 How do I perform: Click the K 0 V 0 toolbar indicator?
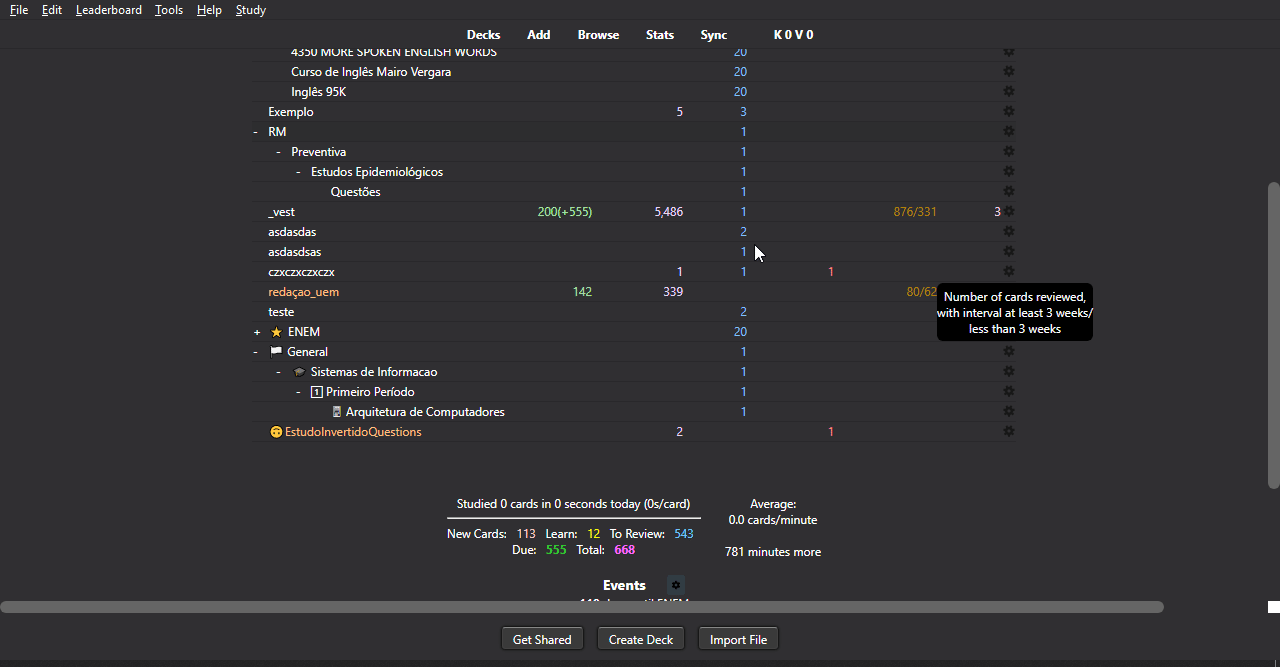pos(794,35)
